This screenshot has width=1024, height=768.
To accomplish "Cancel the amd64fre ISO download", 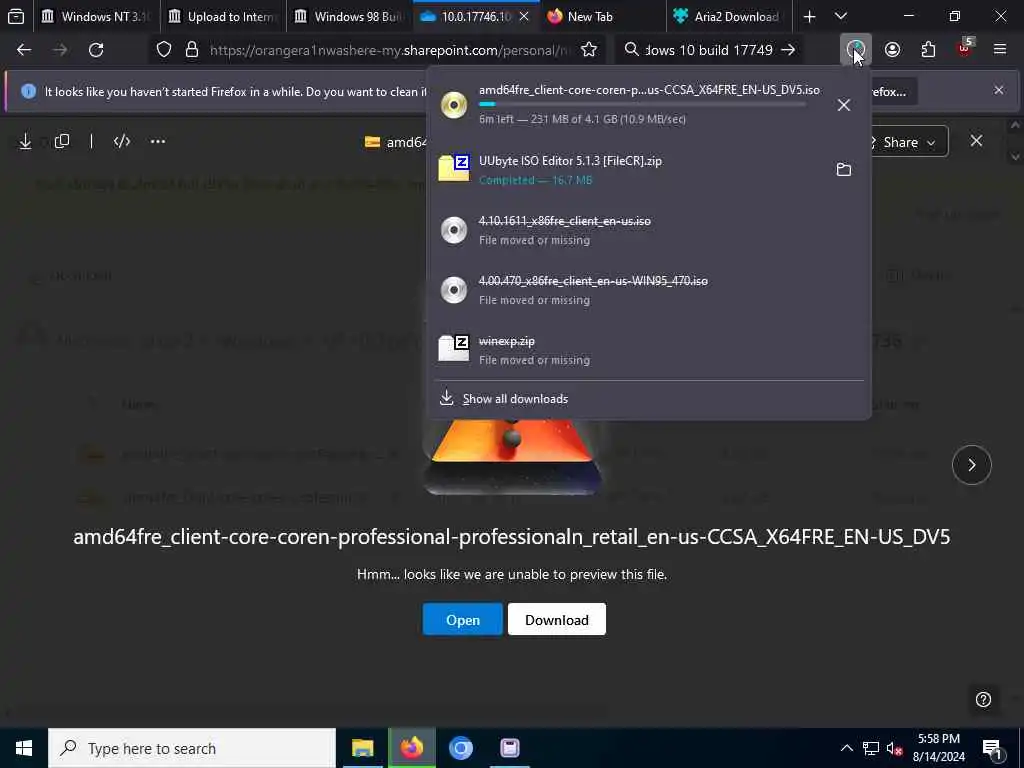I will tap(844, 105).
